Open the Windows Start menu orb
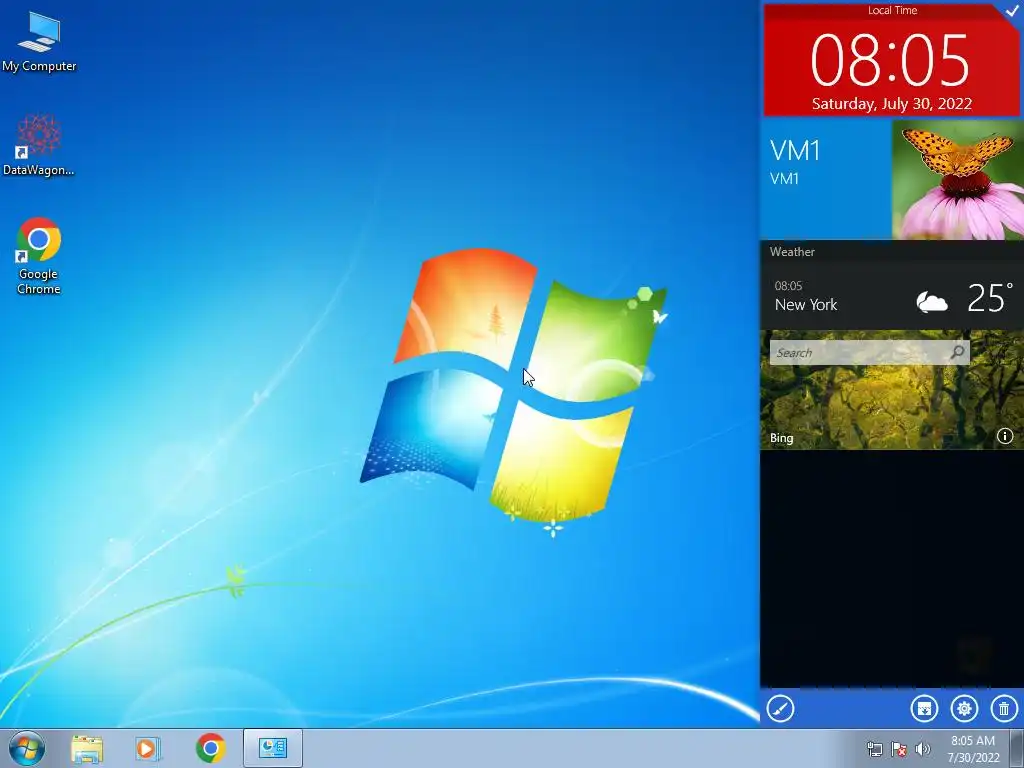Image resolution: width=1024 pixels, height=768 pixels. pyautogui.click(x=27, y=748)
